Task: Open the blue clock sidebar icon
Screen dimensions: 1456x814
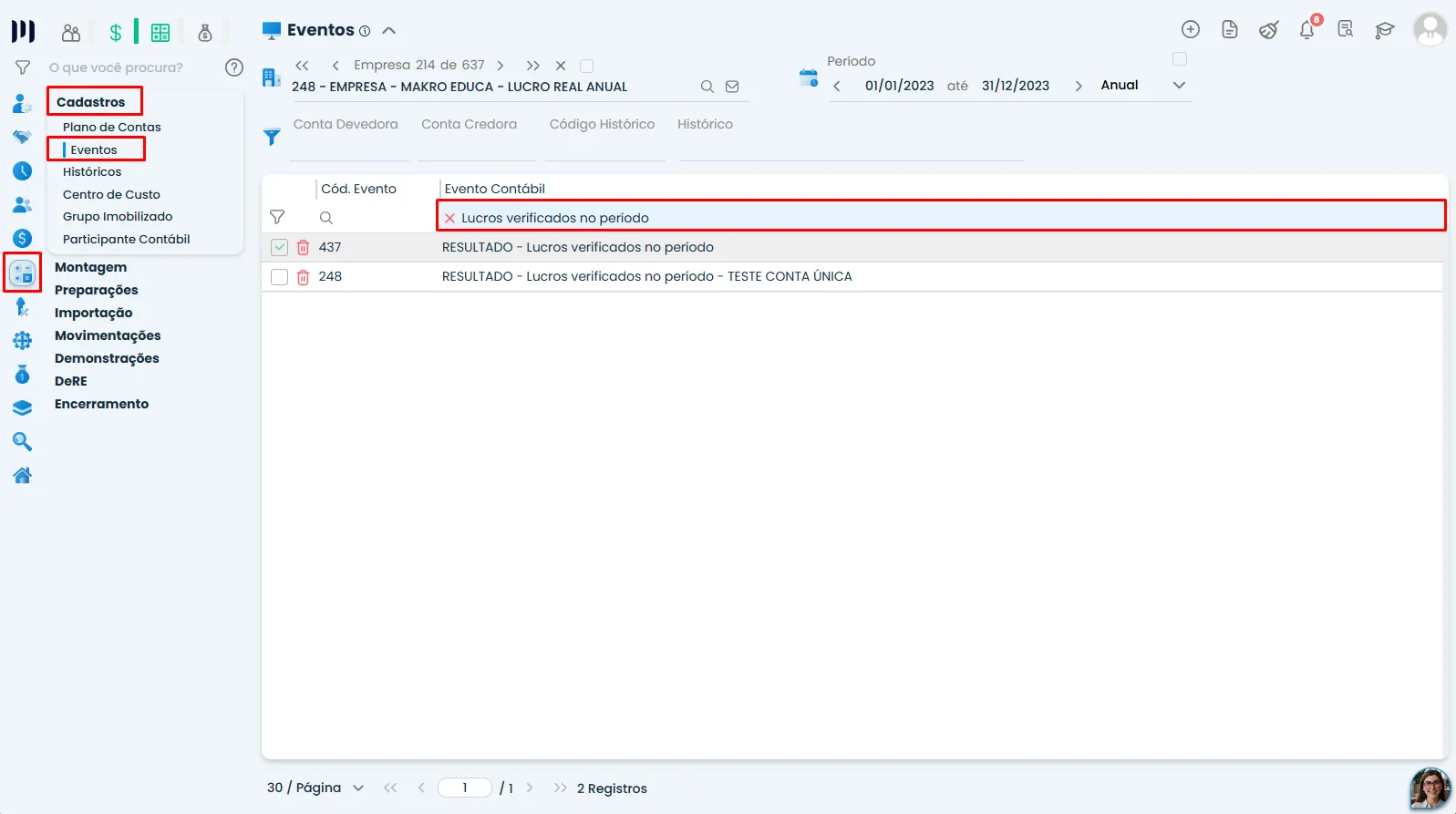Action: point(23,171)
